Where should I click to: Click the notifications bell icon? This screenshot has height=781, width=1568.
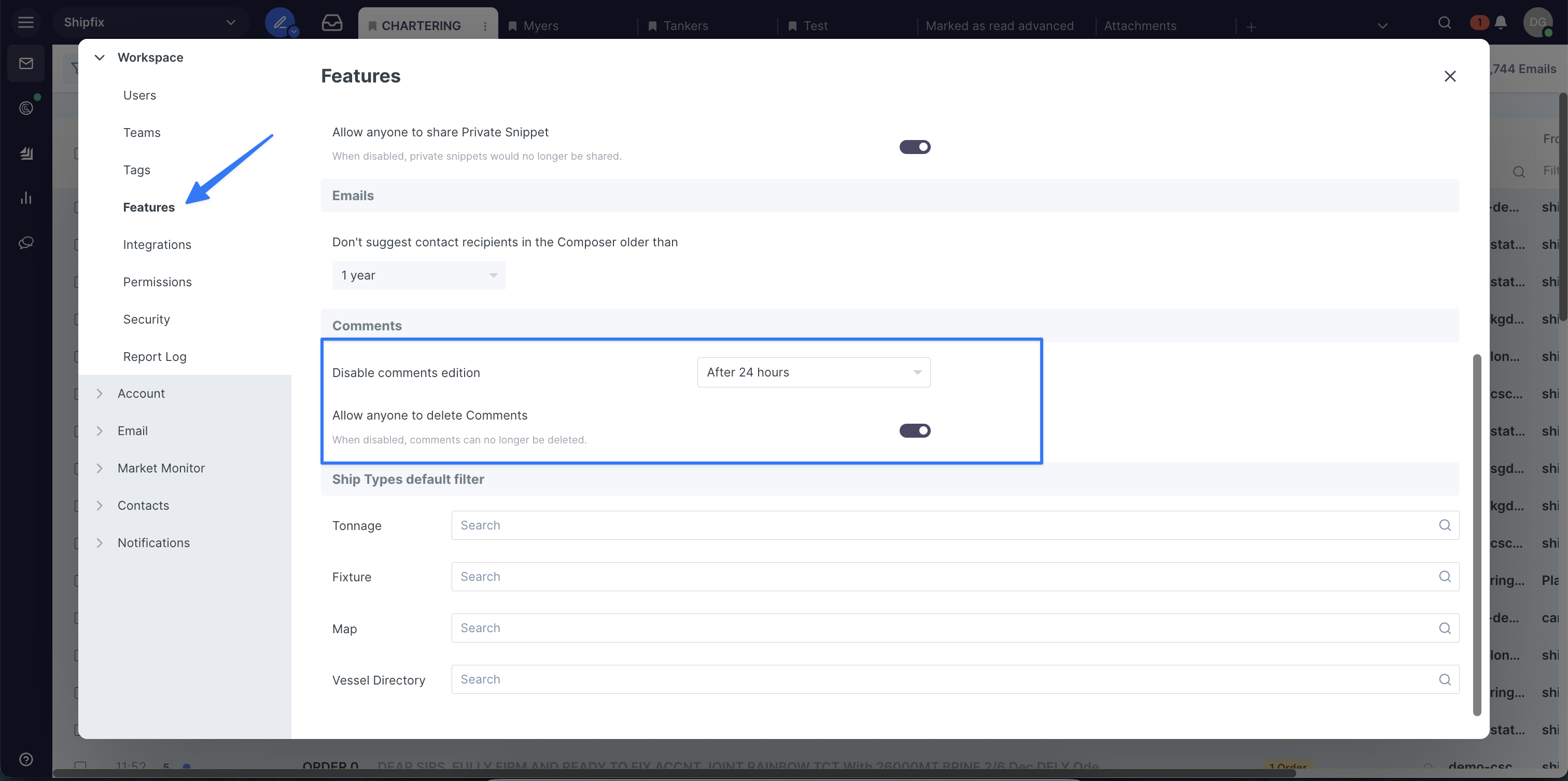point(1501,23)
